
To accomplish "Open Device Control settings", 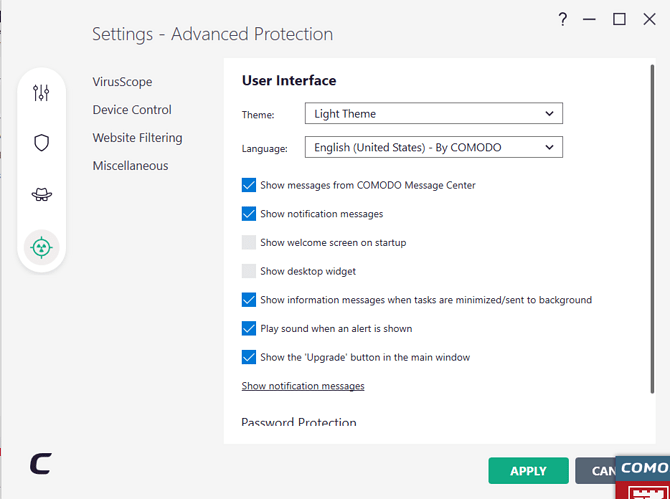I will (x=132, y=110).
